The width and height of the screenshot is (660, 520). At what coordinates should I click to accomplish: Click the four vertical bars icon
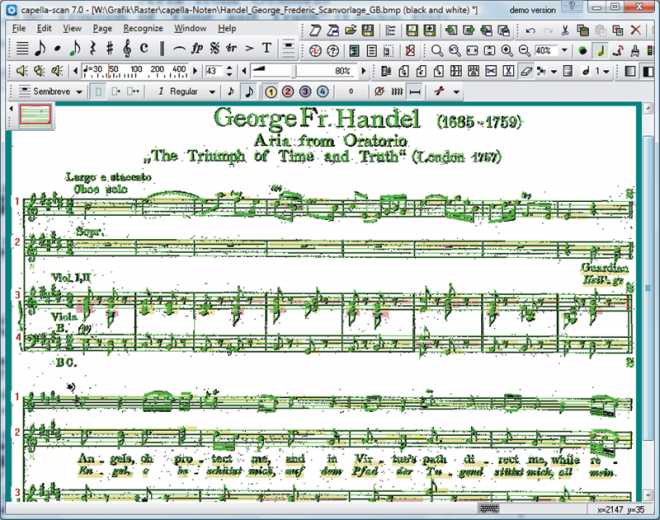[397, 91]
